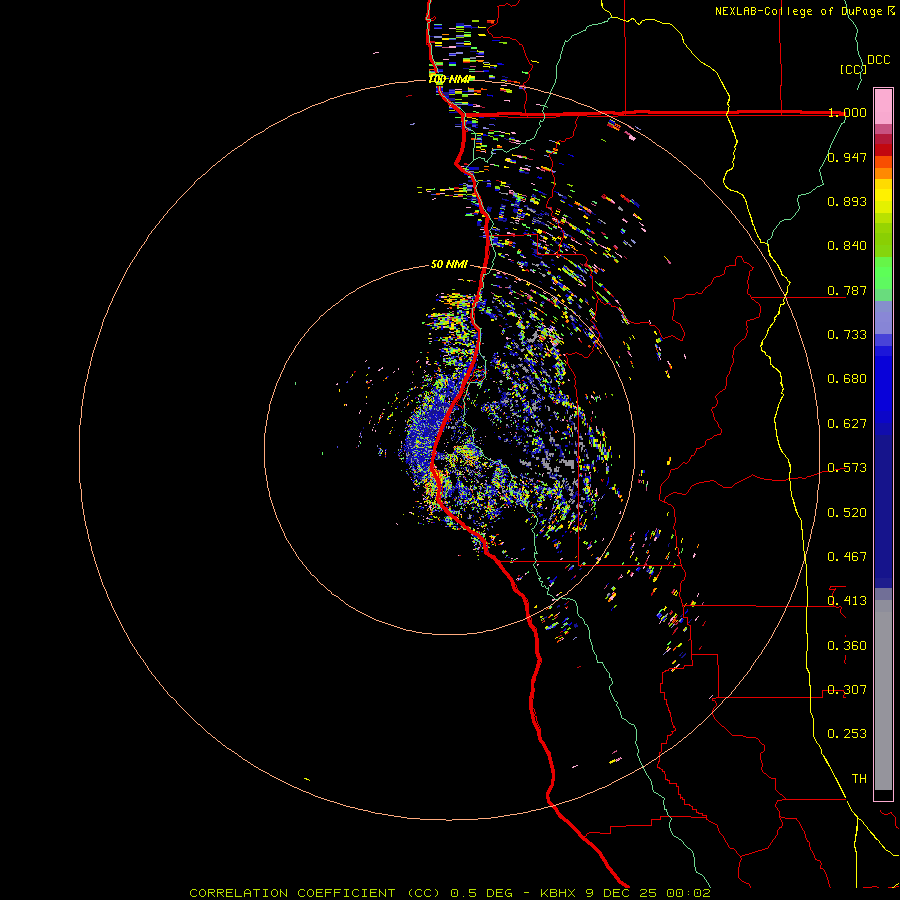The width and height of the screenshot is (900, 900).
Task: Select the 0.360 scale value
Action: [847, 646]
